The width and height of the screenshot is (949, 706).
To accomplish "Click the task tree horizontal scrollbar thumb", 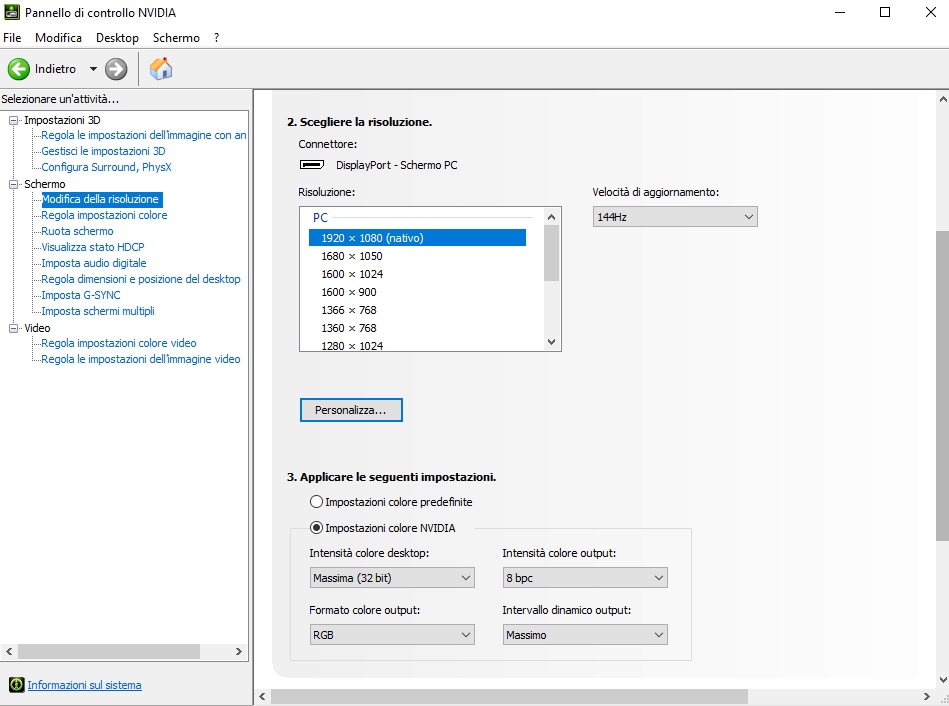I will pyautogui.click(x=109, y=652).
